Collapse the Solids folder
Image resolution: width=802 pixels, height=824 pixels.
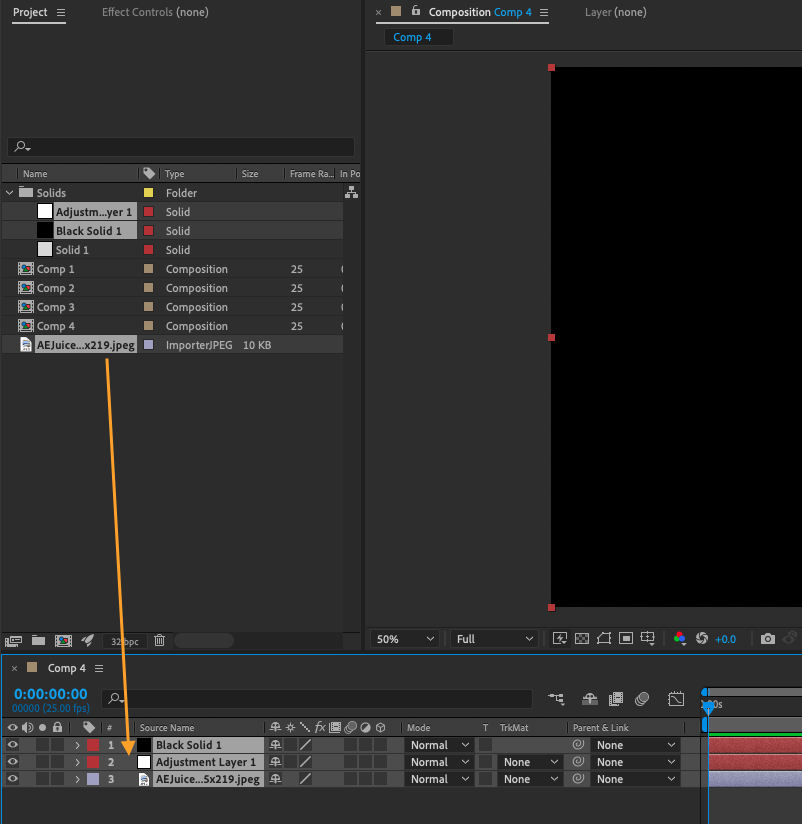tap(10, 193)
